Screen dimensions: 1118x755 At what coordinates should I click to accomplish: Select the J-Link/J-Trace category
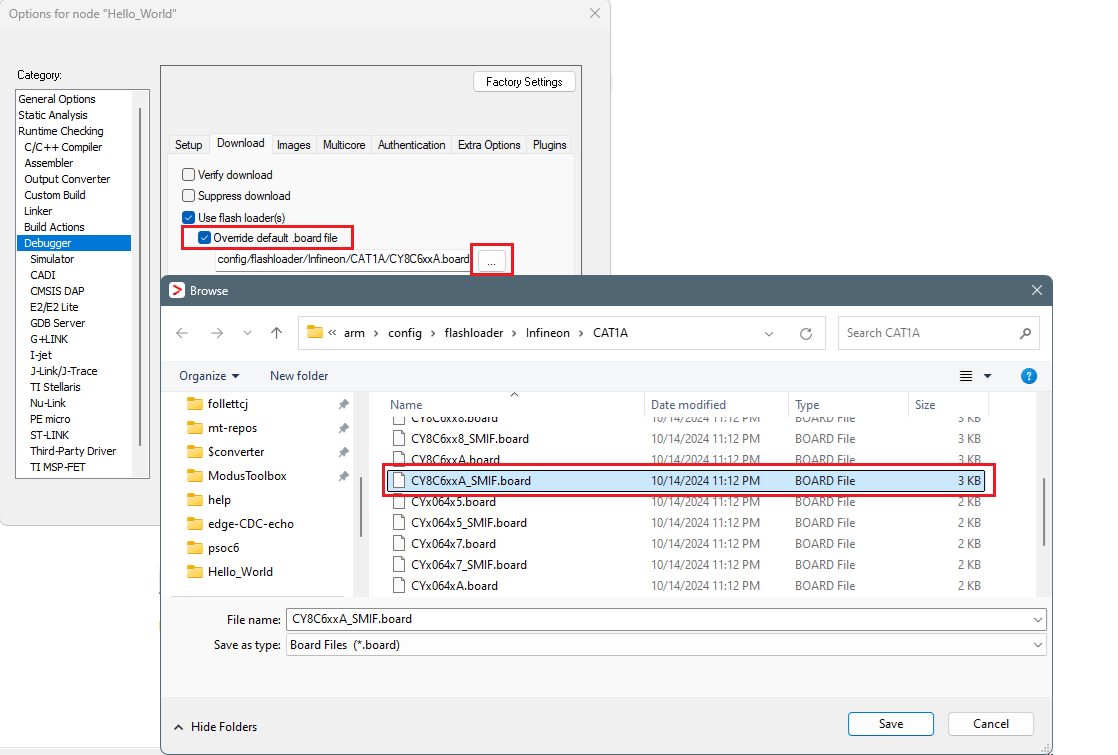(x=63, y=371)
